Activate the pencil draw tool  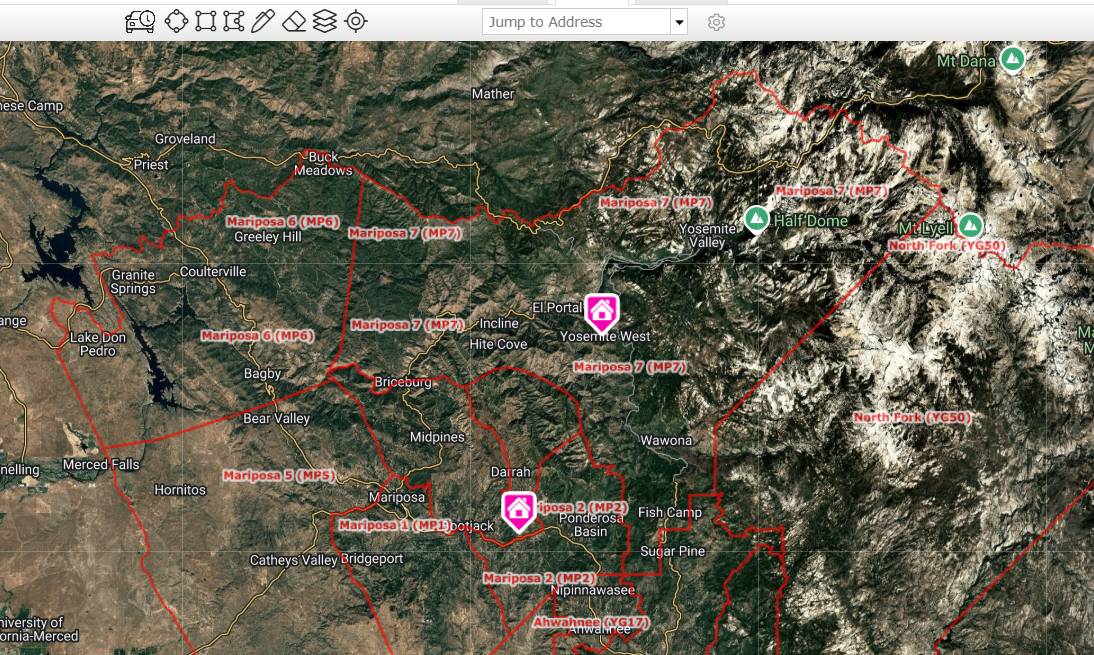[x=263, y=21]
